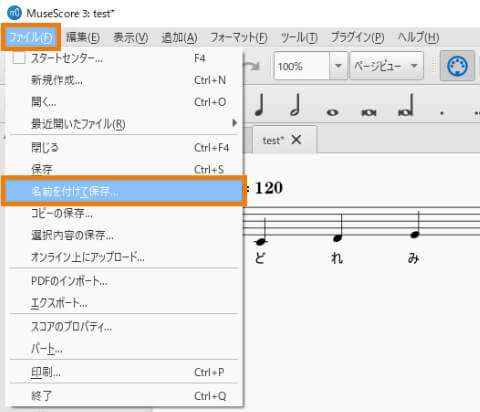Open the zoom level dropdown arrow
This screenshot has height=412, width=480.
(338, 66)
